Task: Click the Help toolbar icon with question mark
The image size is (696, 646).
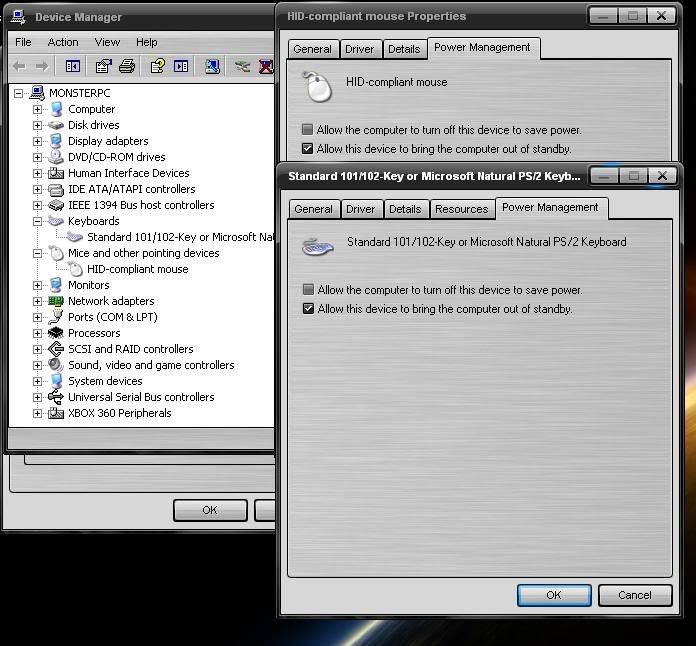Action: pos(157,66)
